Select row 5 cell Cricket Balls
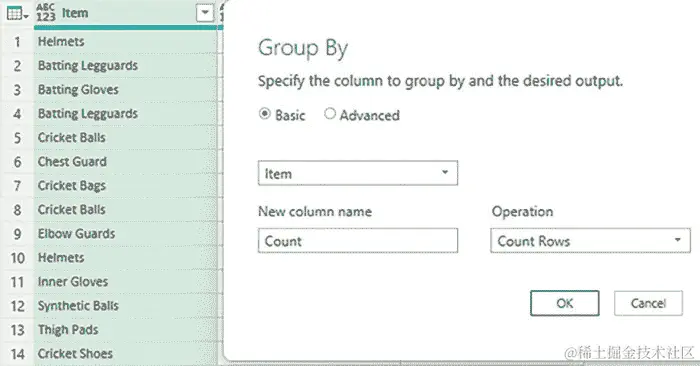 pos(125,137)
